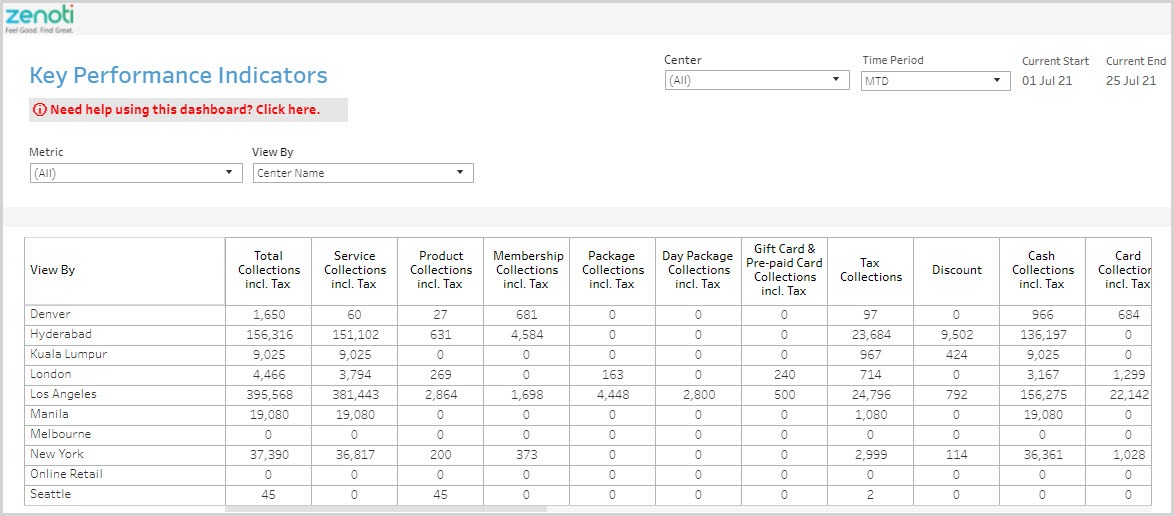Select the Total Collections incl. Tax column header

coord(268,270)
